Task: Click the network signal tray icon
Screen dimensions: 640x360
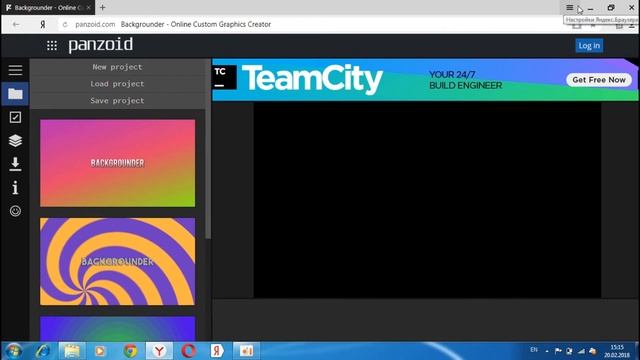Action: coord(581,351)
